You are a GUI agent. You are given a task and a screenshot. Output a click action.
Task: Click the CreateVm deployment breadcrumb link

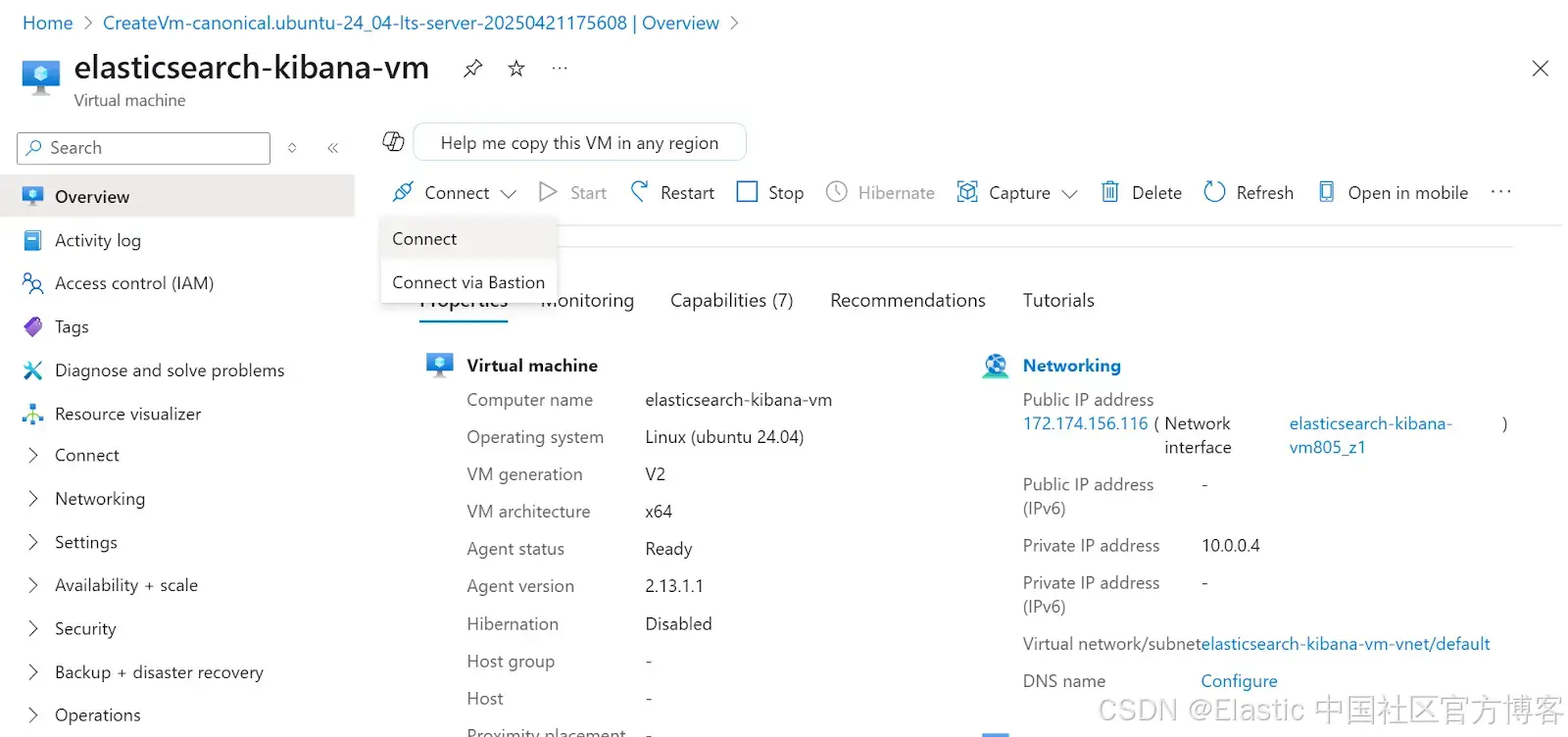pos(411,23)
